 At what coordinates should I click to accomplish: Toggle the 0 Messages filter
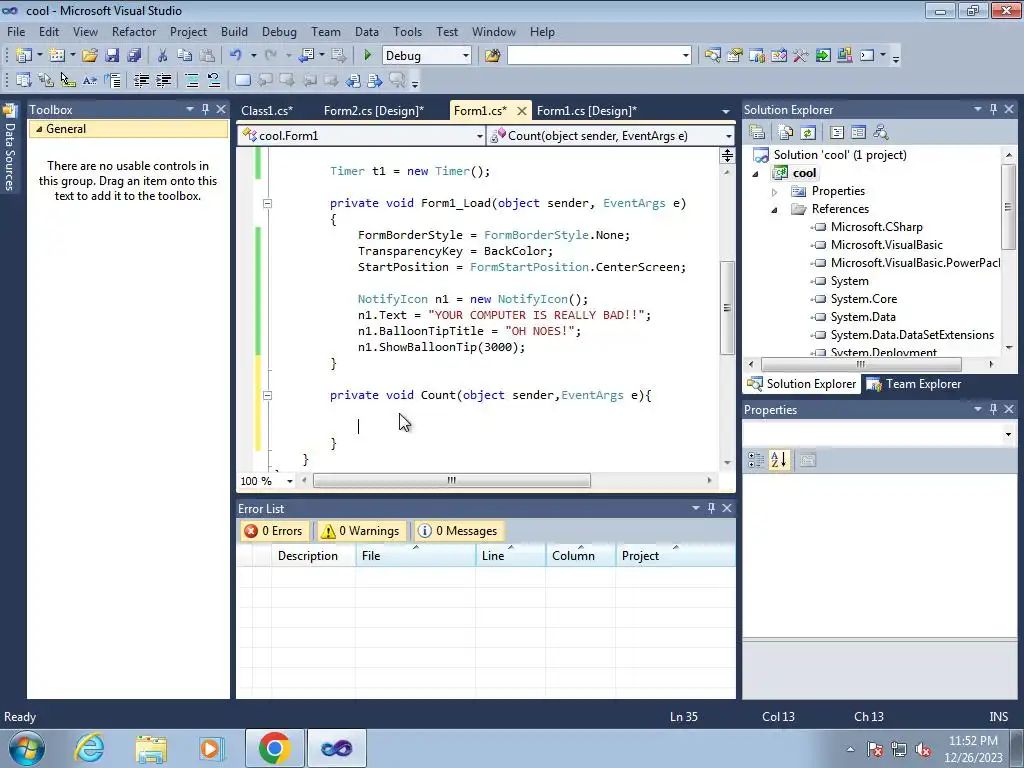tap(457, 531)
